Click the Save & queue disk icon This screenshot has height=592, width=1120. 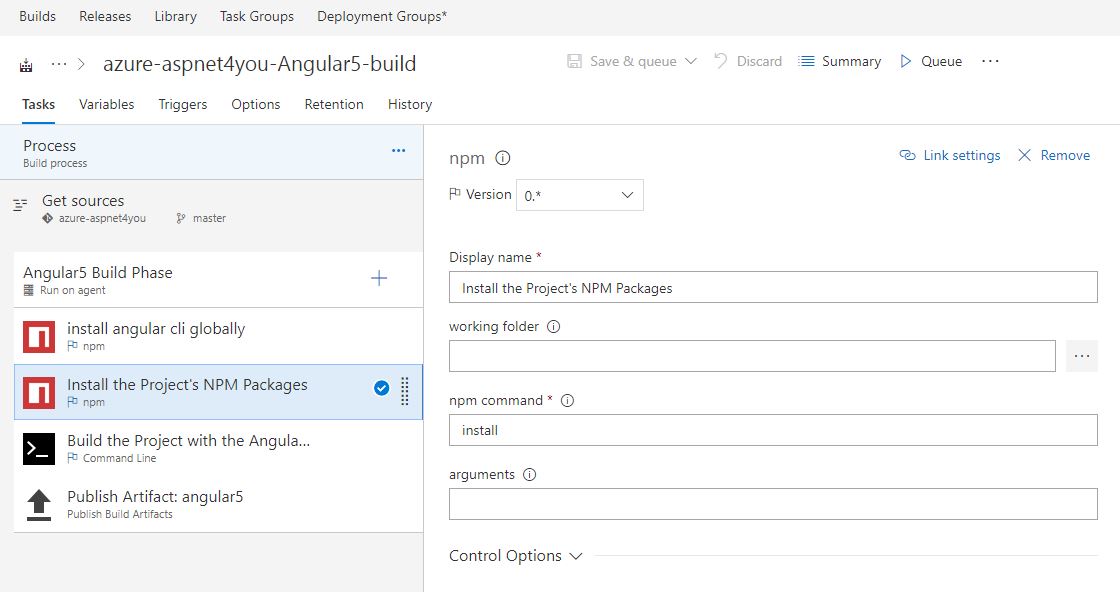tap(574, 61)
